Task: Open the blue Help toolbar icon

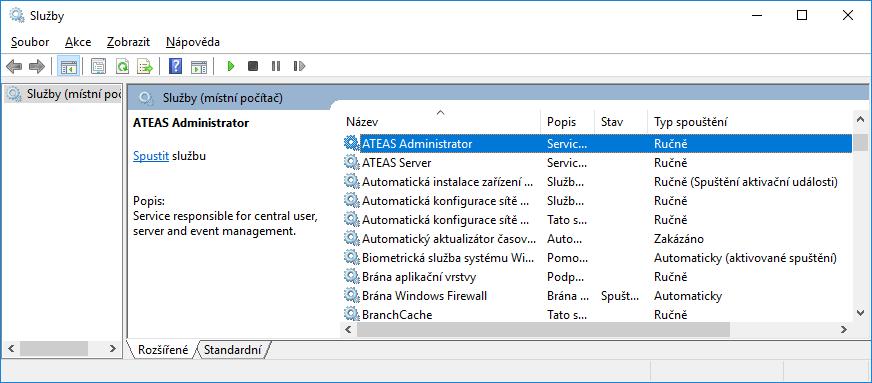Action: pyautogui.click(x=175, y=67)
